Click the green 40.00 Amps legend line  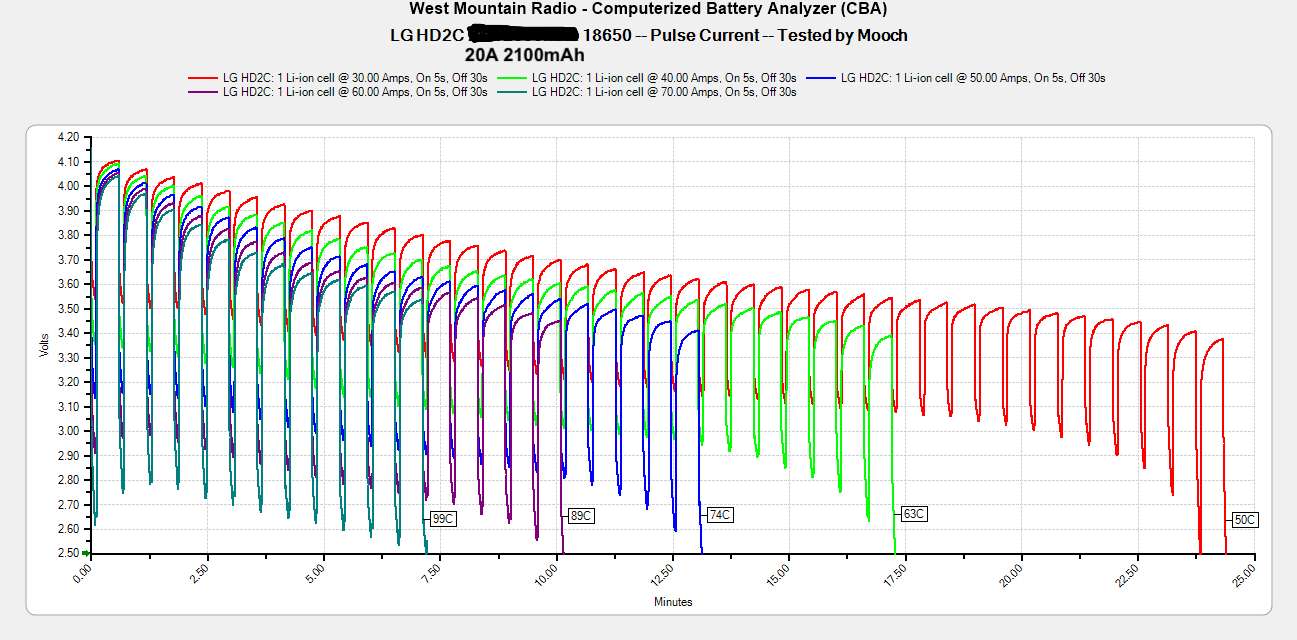[513, 77]
